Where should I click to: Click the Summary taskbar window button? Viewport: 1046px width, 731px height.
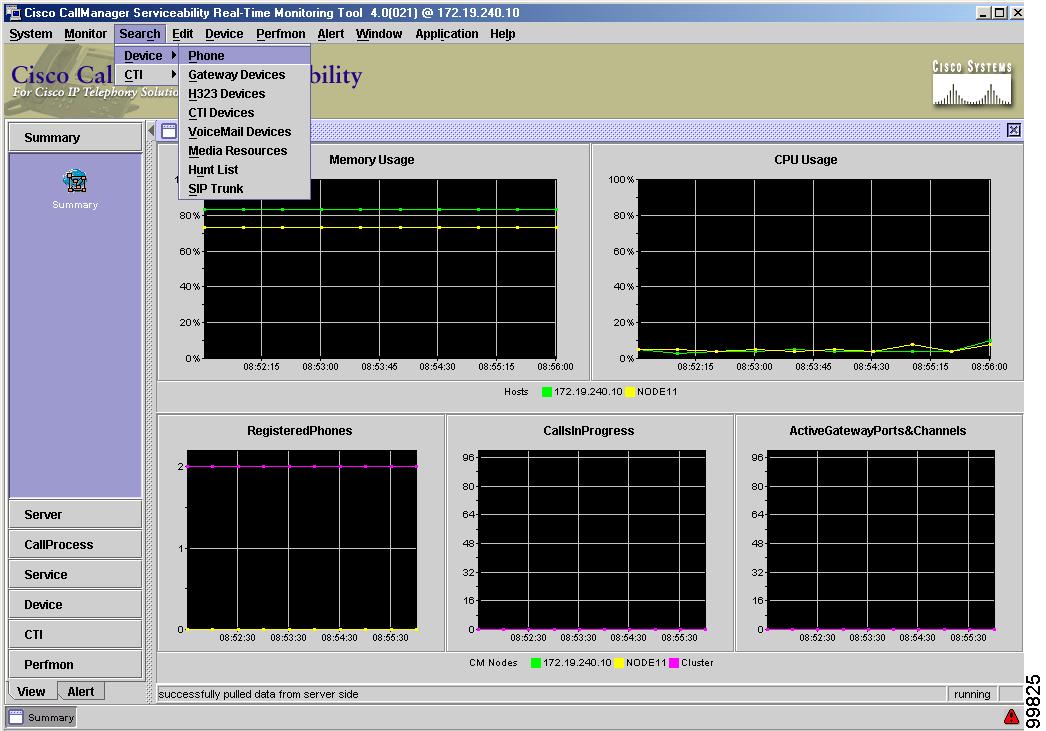[41, 718]
